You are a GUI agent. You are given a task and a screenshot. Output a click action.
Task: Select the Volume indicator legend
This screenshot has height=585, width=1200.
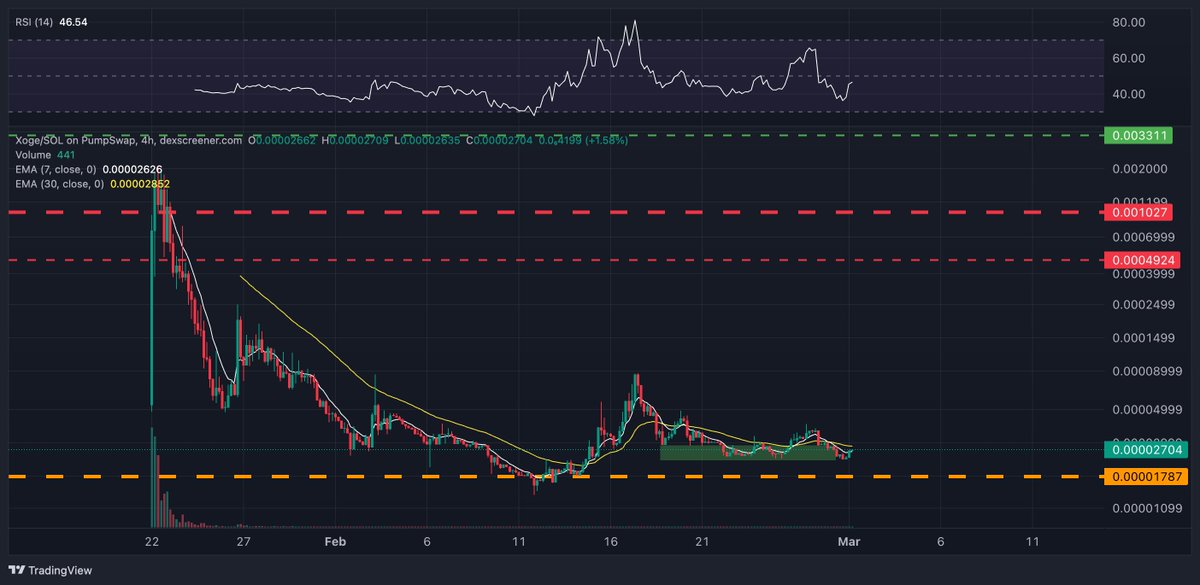click(x=32, y=155)
